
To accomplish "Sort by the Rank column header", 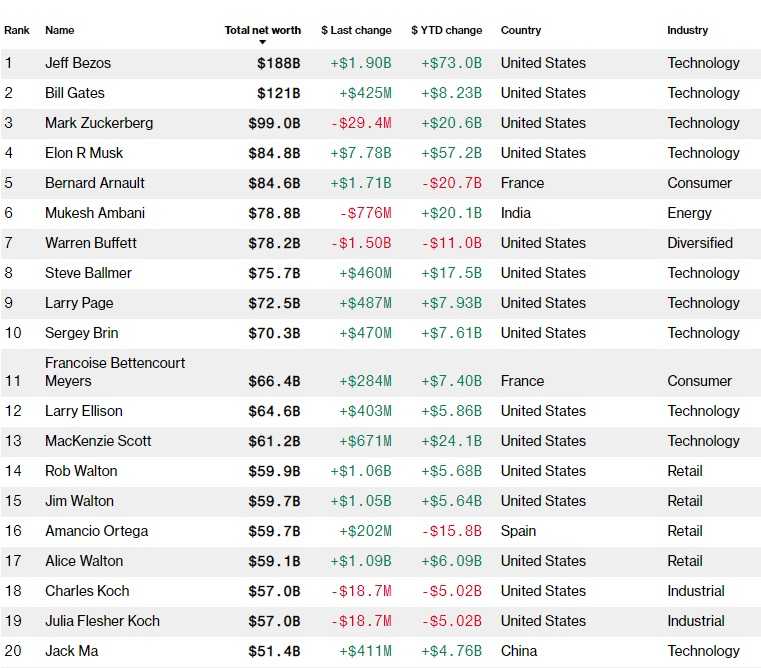I will click(17, 30).
